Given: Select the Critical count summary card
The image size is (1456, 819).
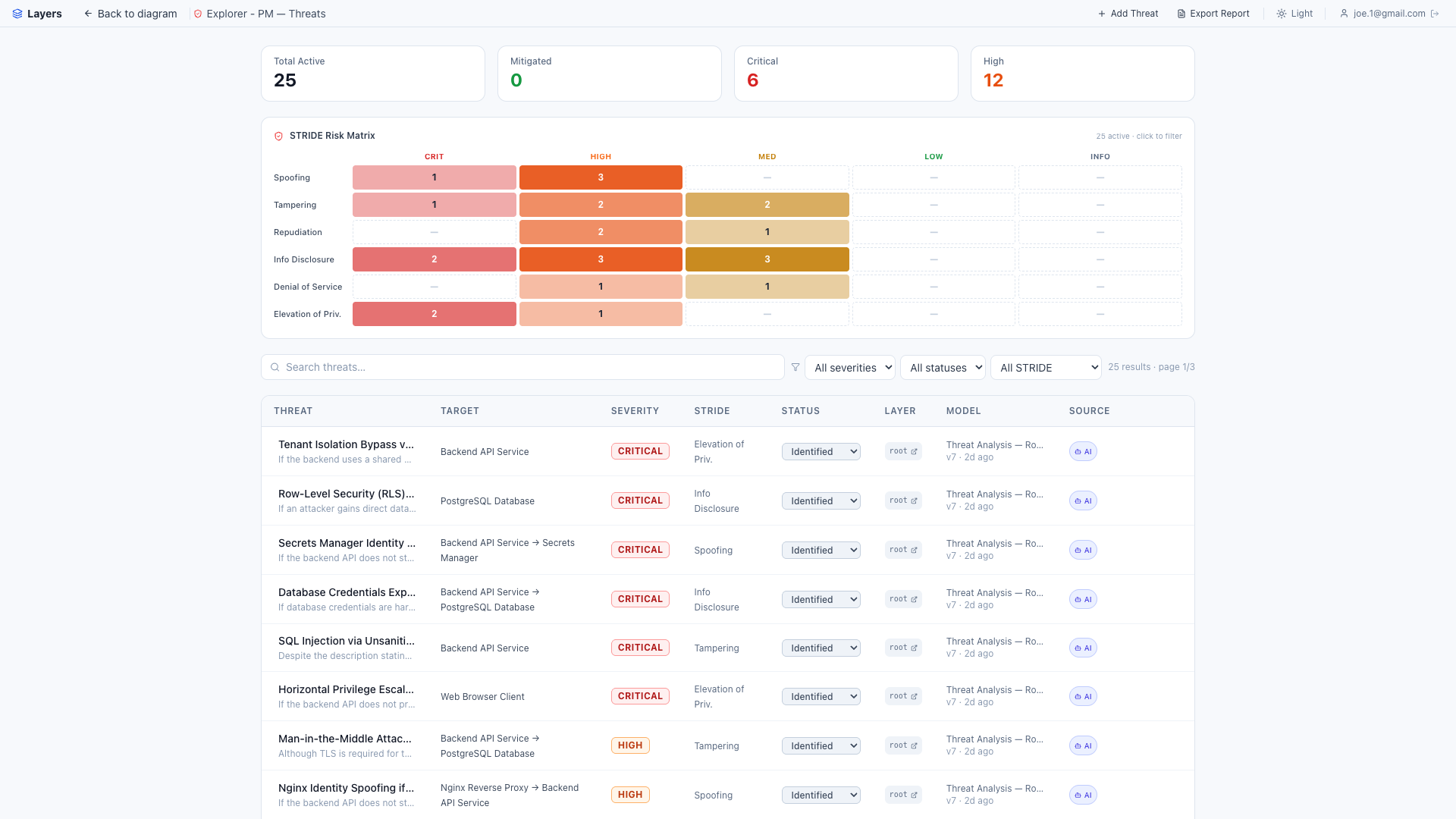Looking at the screenshot, I should 846,74.
